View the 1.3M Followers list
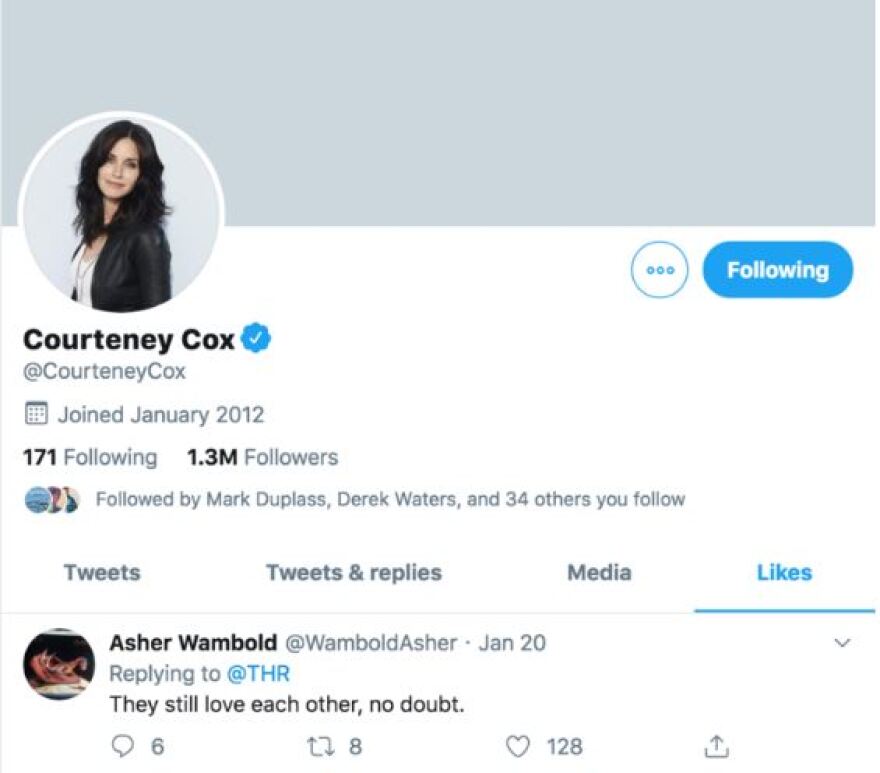 tap(262, 458)
